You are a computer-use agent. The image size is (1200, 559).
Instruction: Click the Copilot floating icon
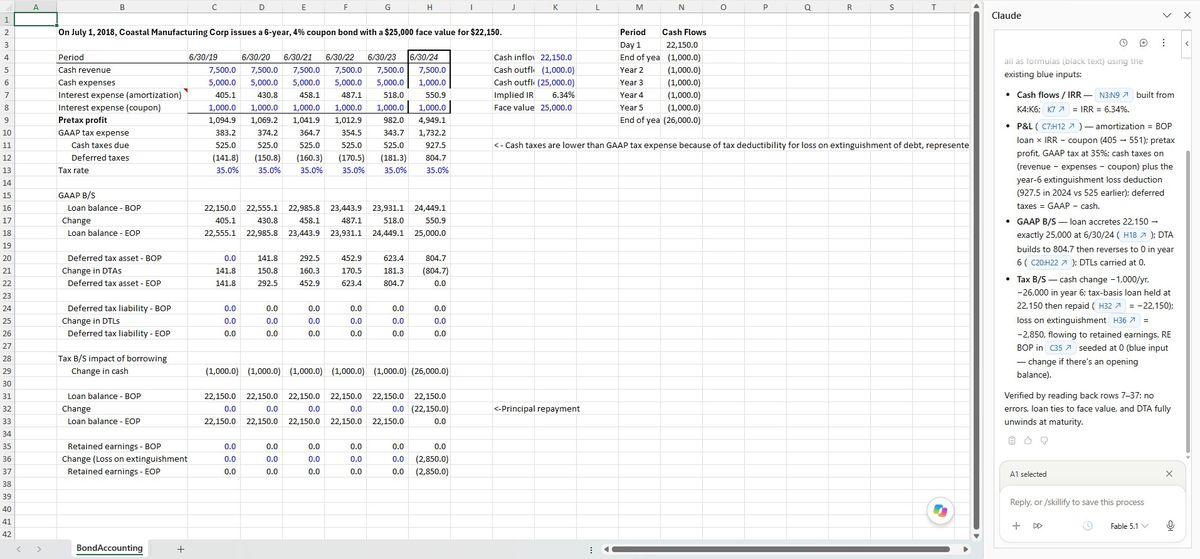939,510
